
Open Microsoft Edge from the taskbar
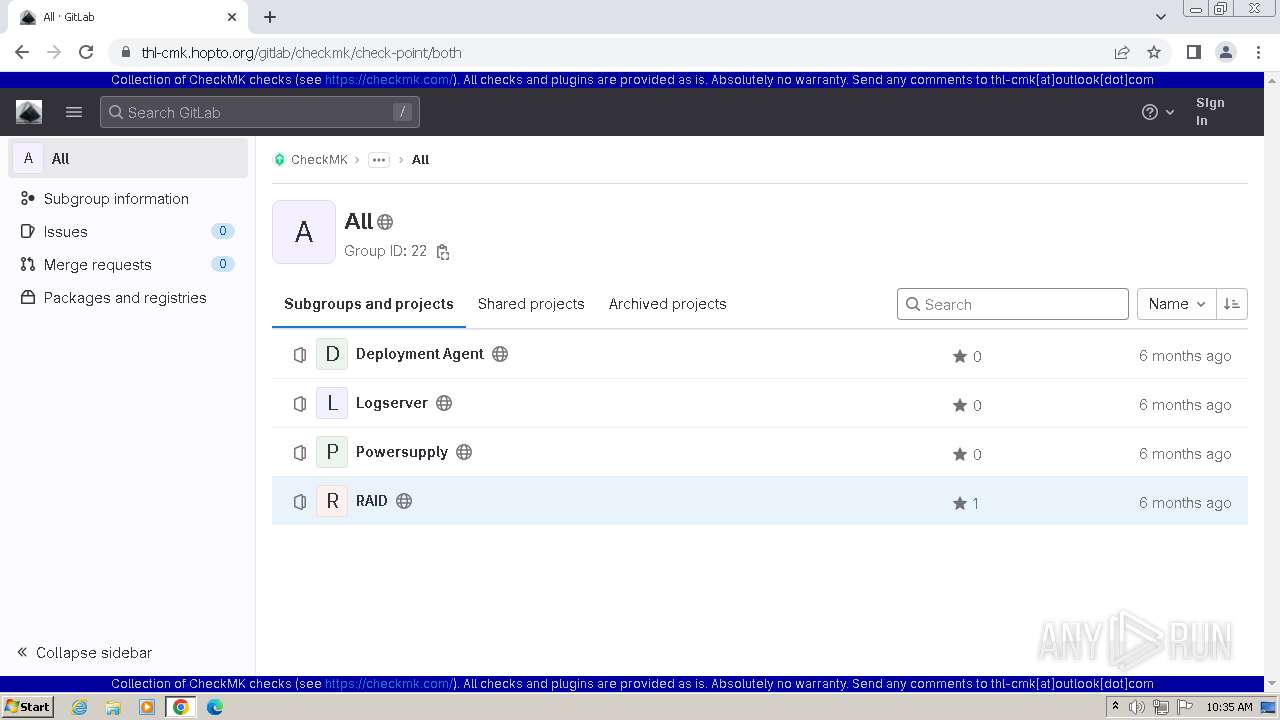coord(214,707)
